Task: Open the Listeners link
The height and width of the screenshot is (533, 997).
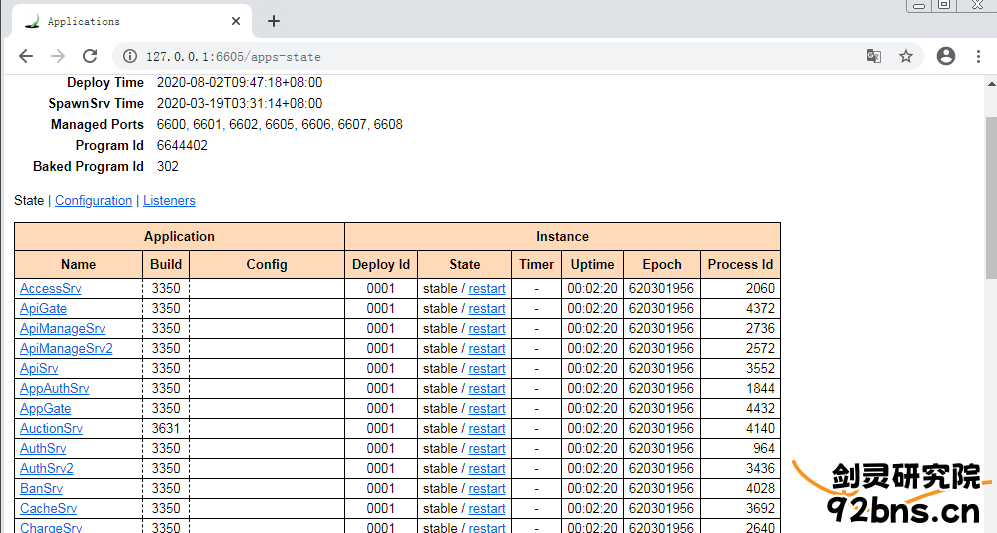Action: click(169, 200)
